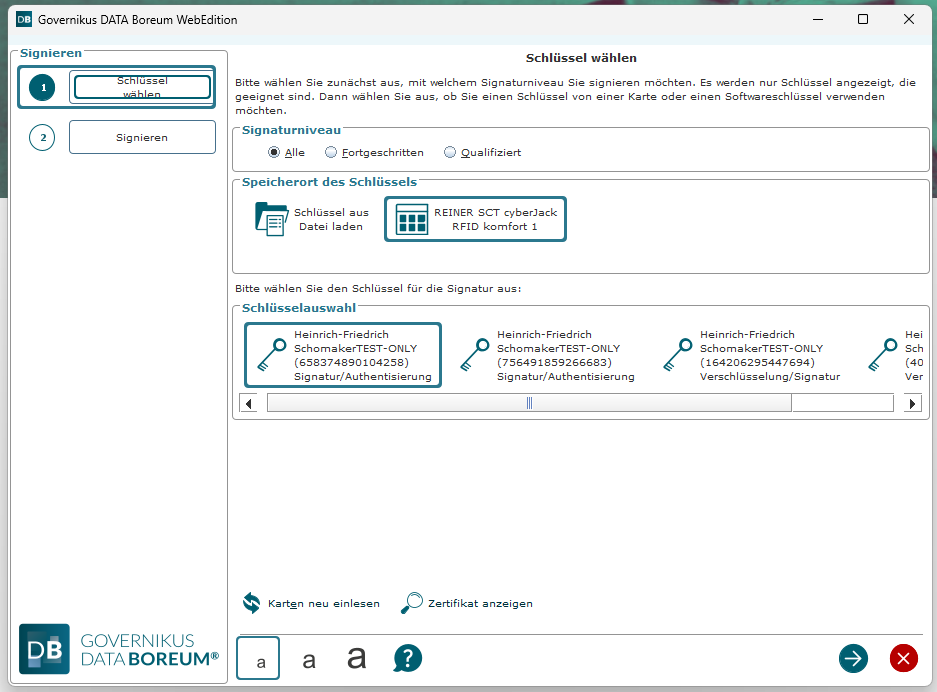This screenshot has height=692, width=937.
Task: Minimize the Governikus DATA Boreum window
Action: coord(818,20)
